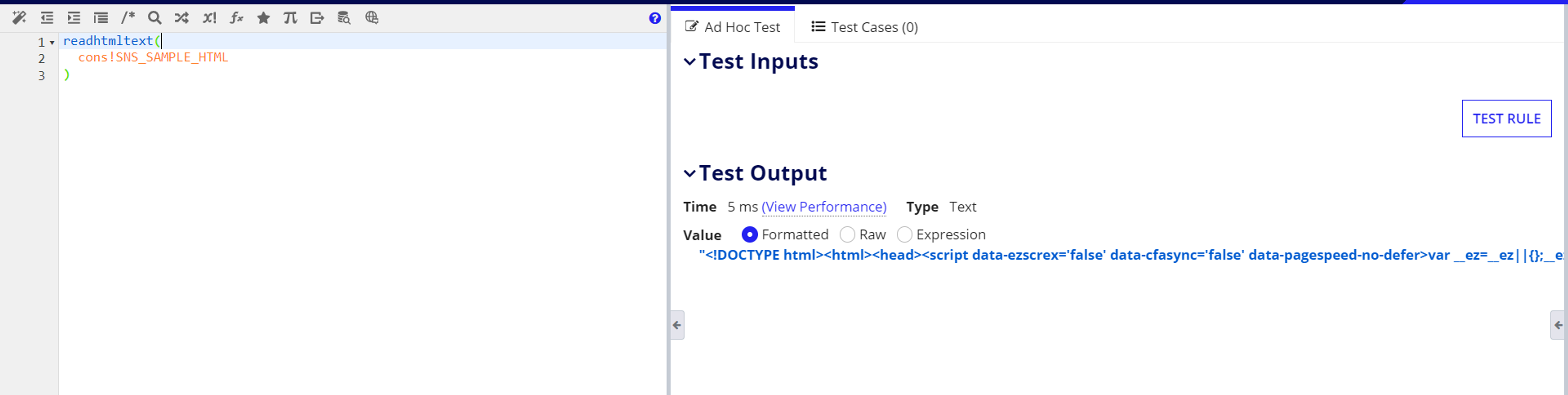Image resolution: width=1568 pixels, height=395 pixels.
Task: Click the fx function icon
Action: pyautogui.click(x=236, y=18)
